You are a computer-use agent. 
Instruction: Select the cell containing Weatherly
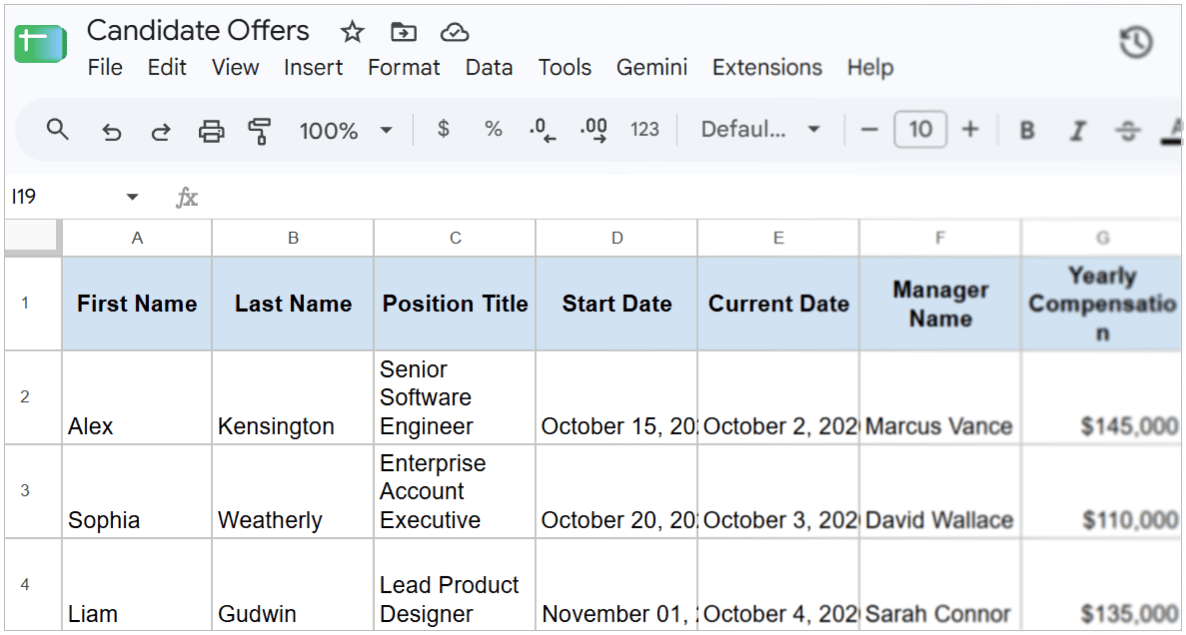[x=293, y=491]
